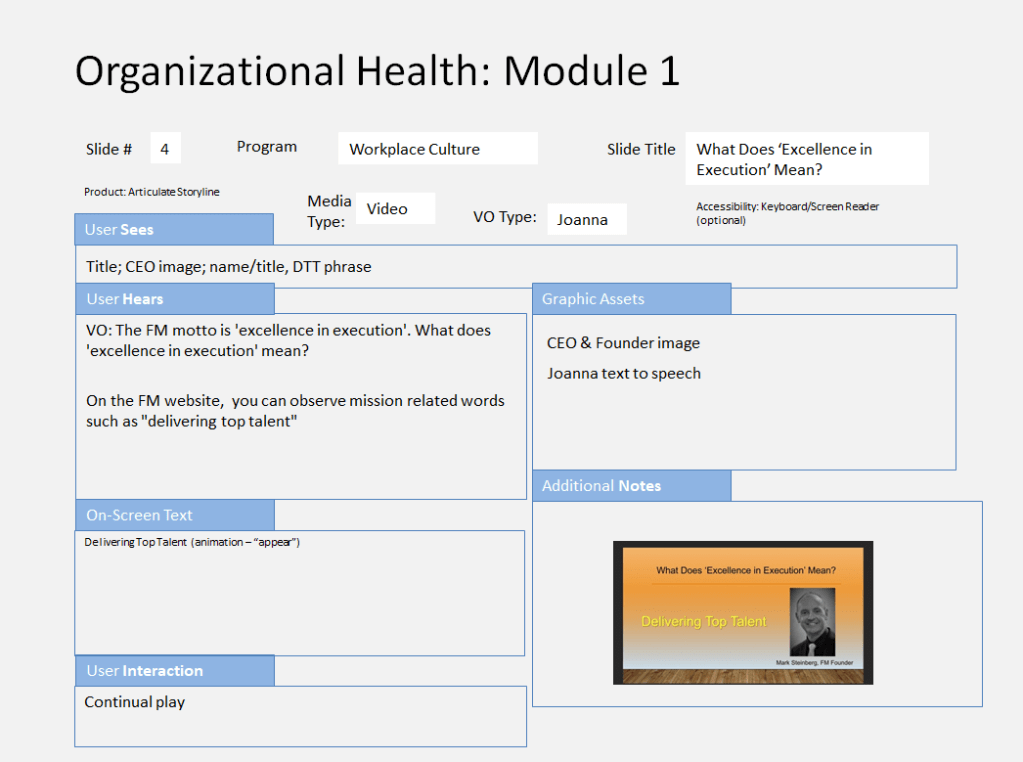1023x762 pixels.
Task: Select the 'Additional Notes' header label
Action: click(x=631, y=486)
